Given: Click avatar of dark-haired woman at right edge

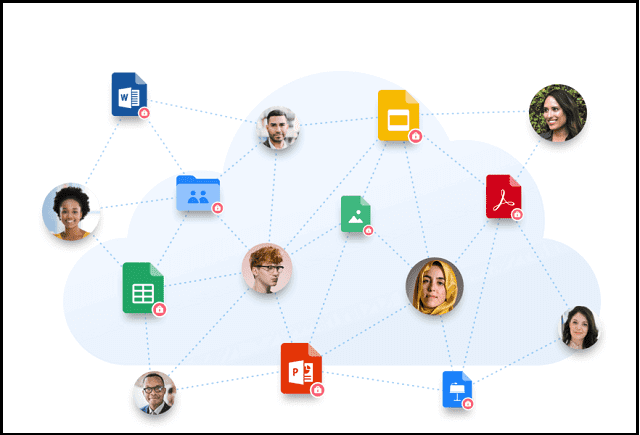Looking at the screenshot, I should [579, 328].
